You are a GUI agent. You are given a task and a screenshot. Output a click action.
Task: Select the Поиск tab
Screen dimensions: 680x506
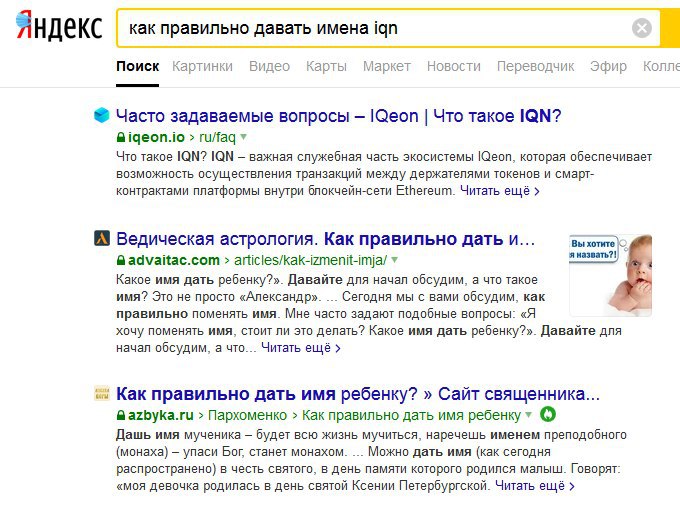[x=137, y=66]
